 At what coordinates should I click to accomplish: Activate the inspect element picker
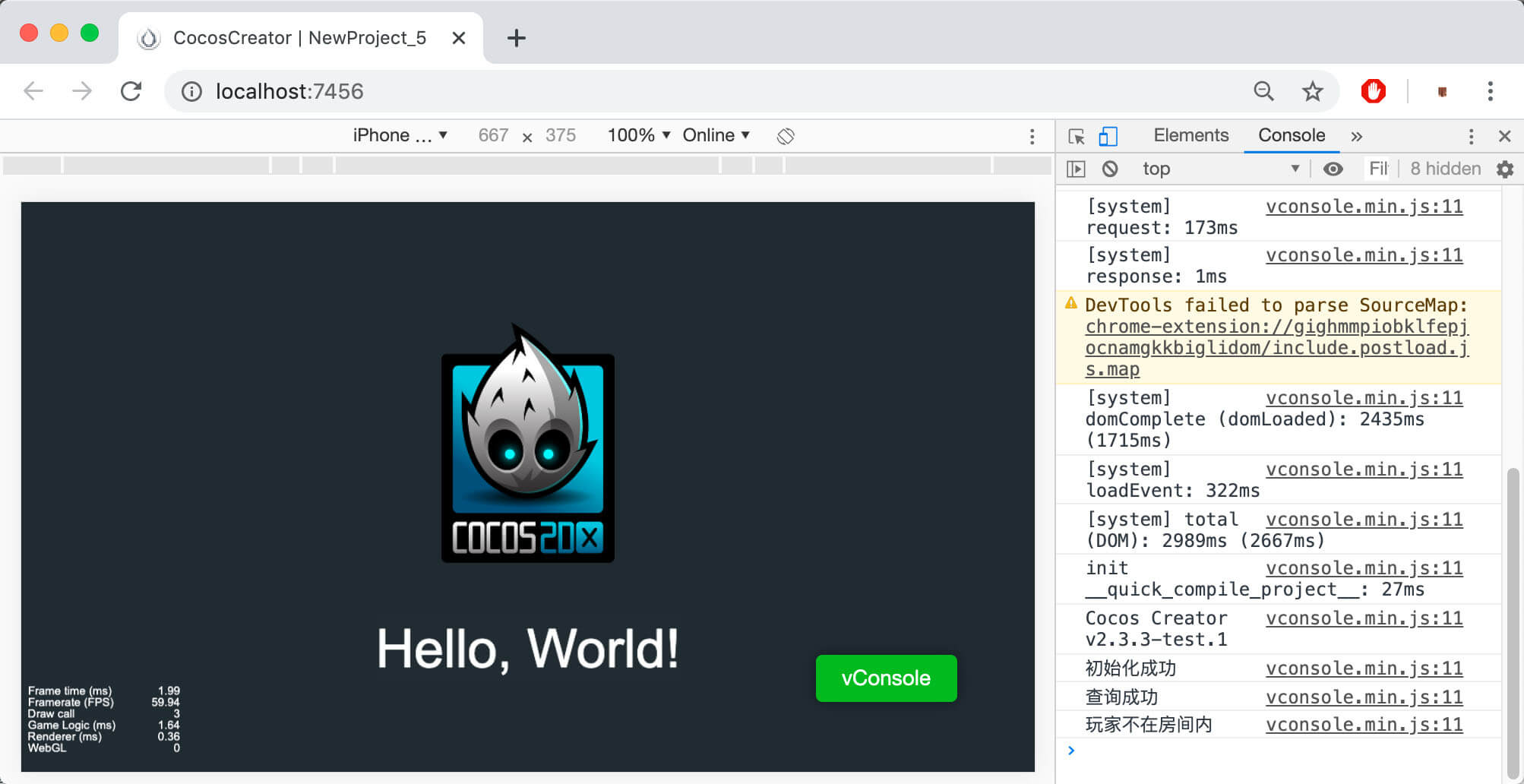[x=1077, y=136]
